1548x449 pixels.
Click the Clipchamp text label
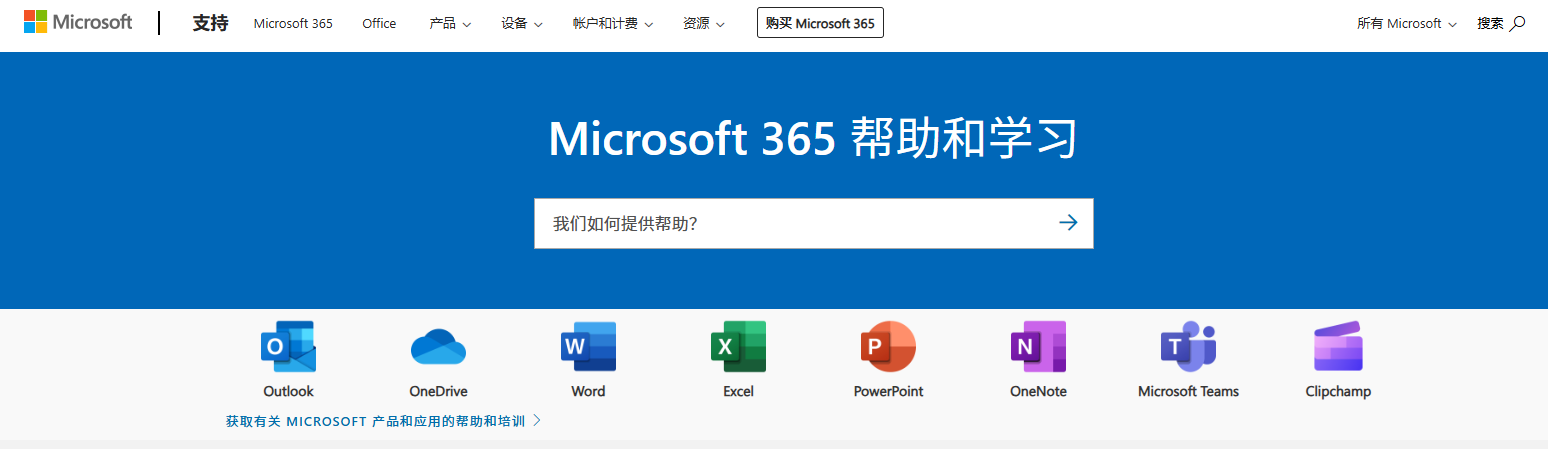[x=1338, y=391]
